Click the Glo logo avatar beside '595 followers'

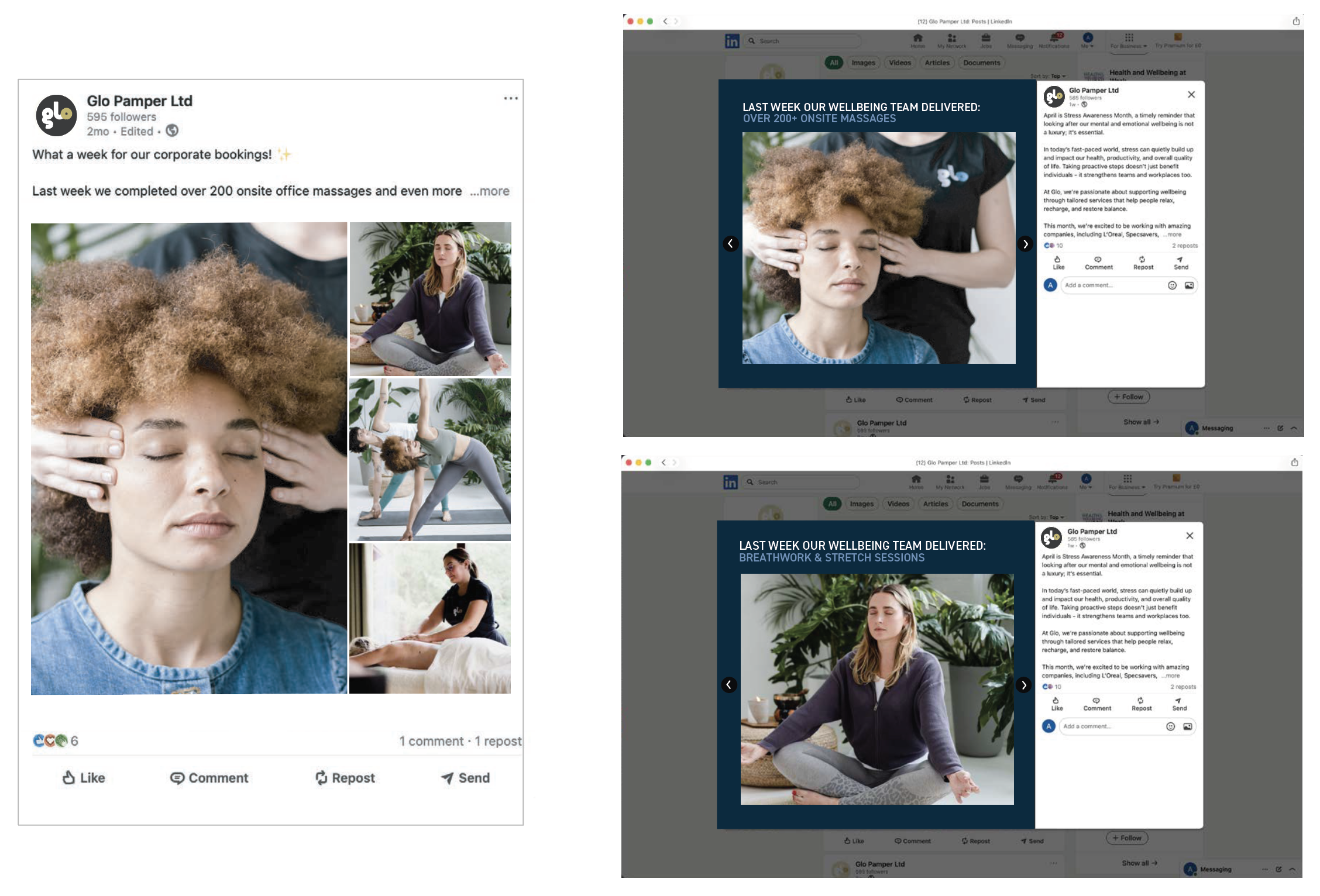pyautogui.click(x=56, y=115)
